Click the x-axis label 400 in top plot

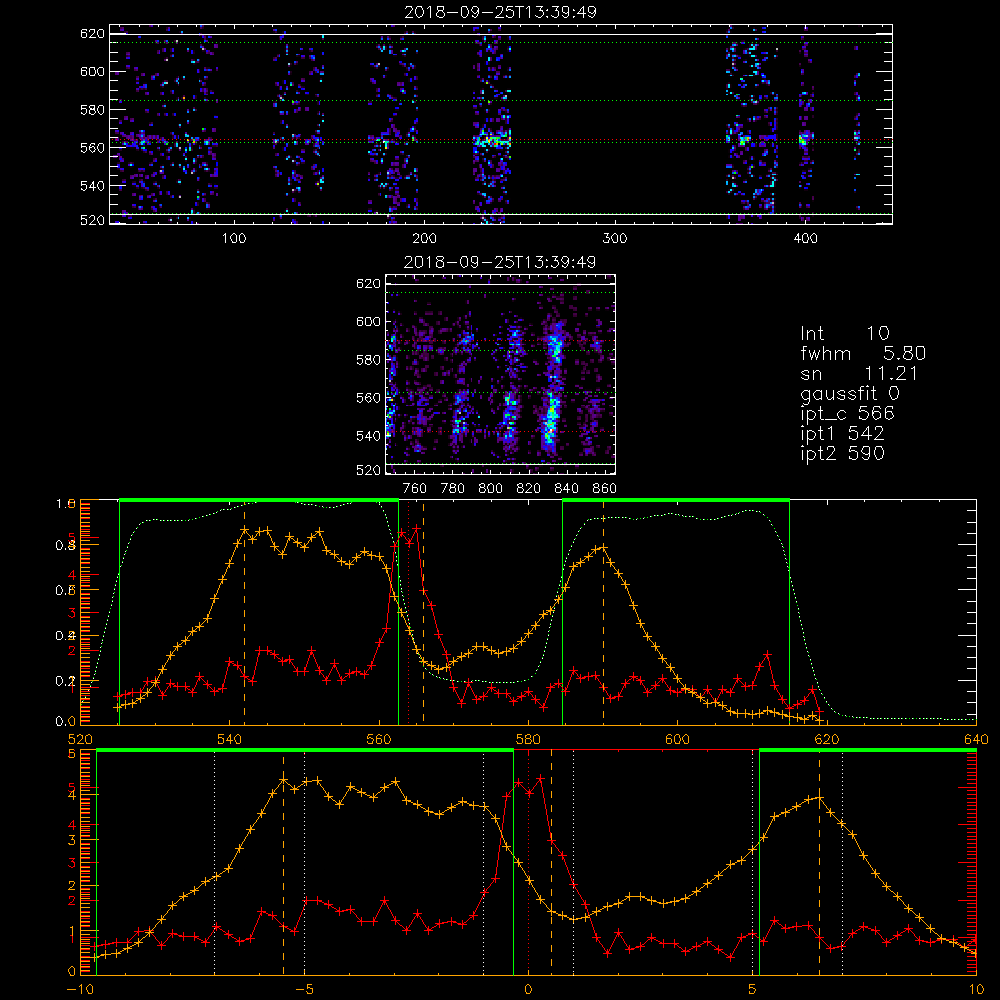[805, 239]
